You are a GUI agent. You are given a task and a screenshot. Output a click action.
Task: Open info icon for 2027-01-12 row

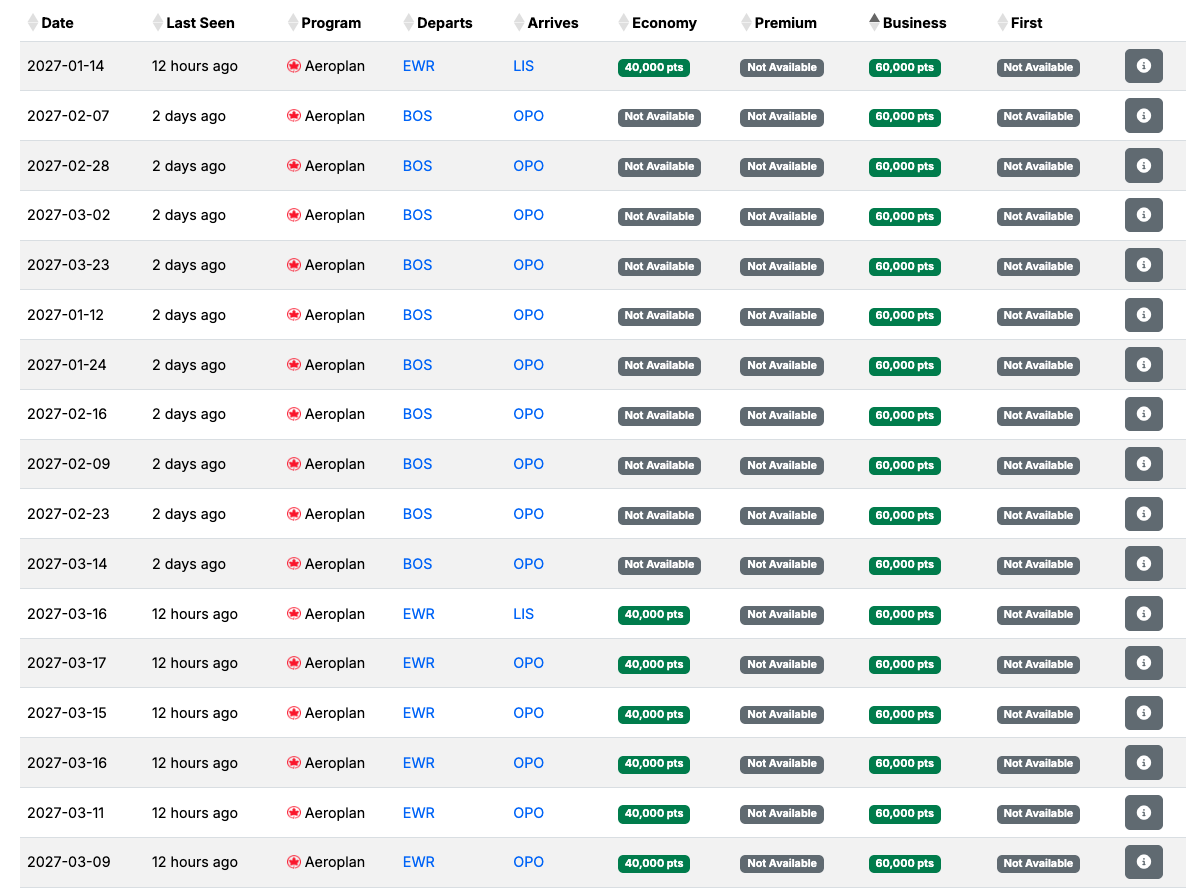tap(1144, 315)
